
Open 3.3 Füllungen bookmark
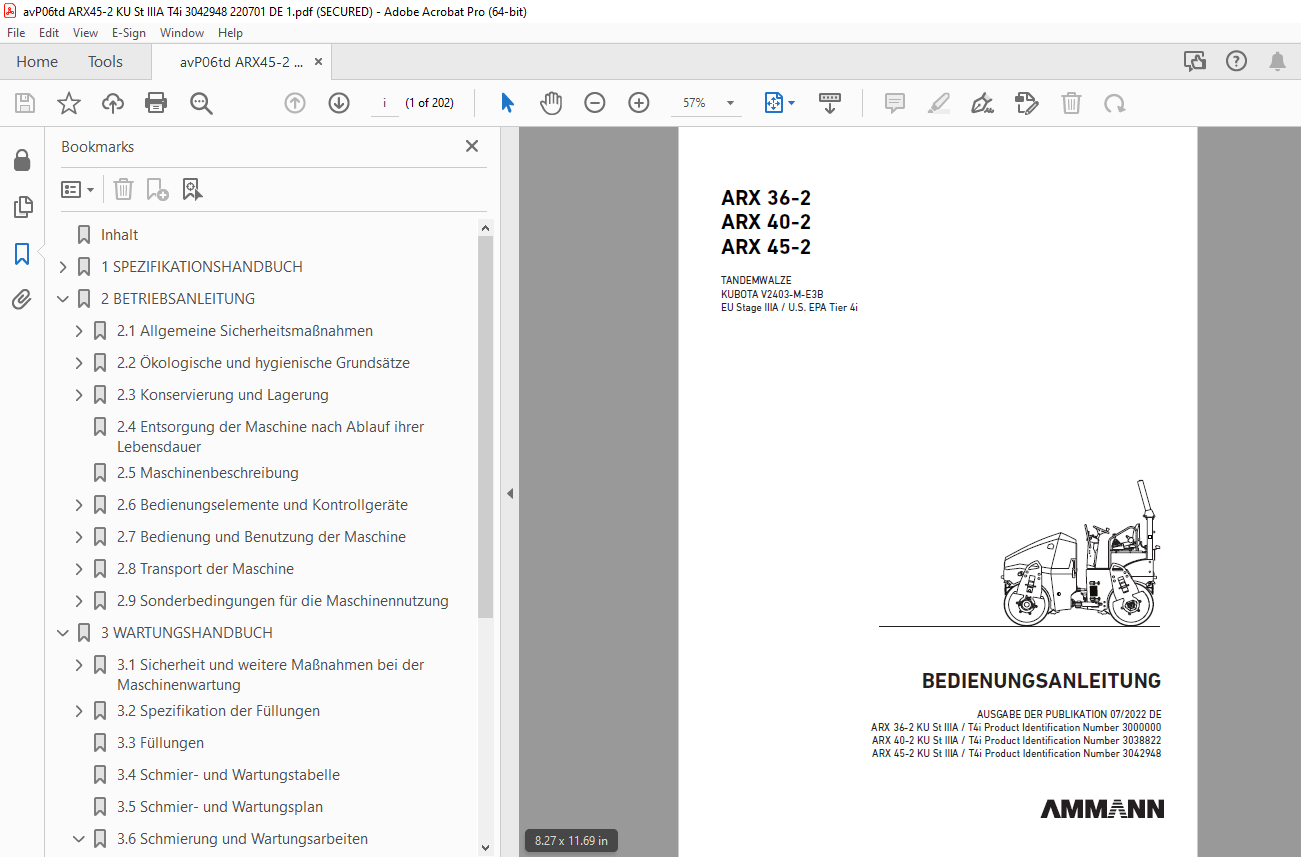[x=160, y=743]
